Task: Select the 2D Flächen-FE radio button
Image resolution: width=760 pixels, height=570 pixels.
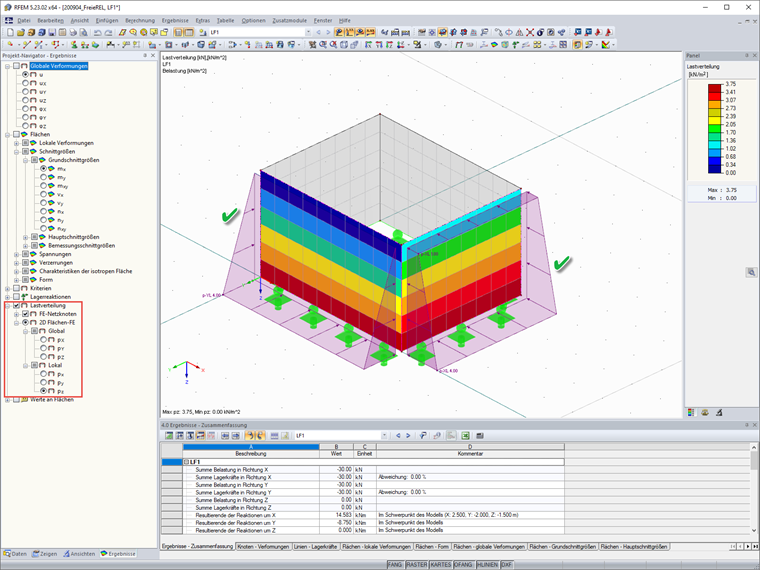Action: click(25, 323)
